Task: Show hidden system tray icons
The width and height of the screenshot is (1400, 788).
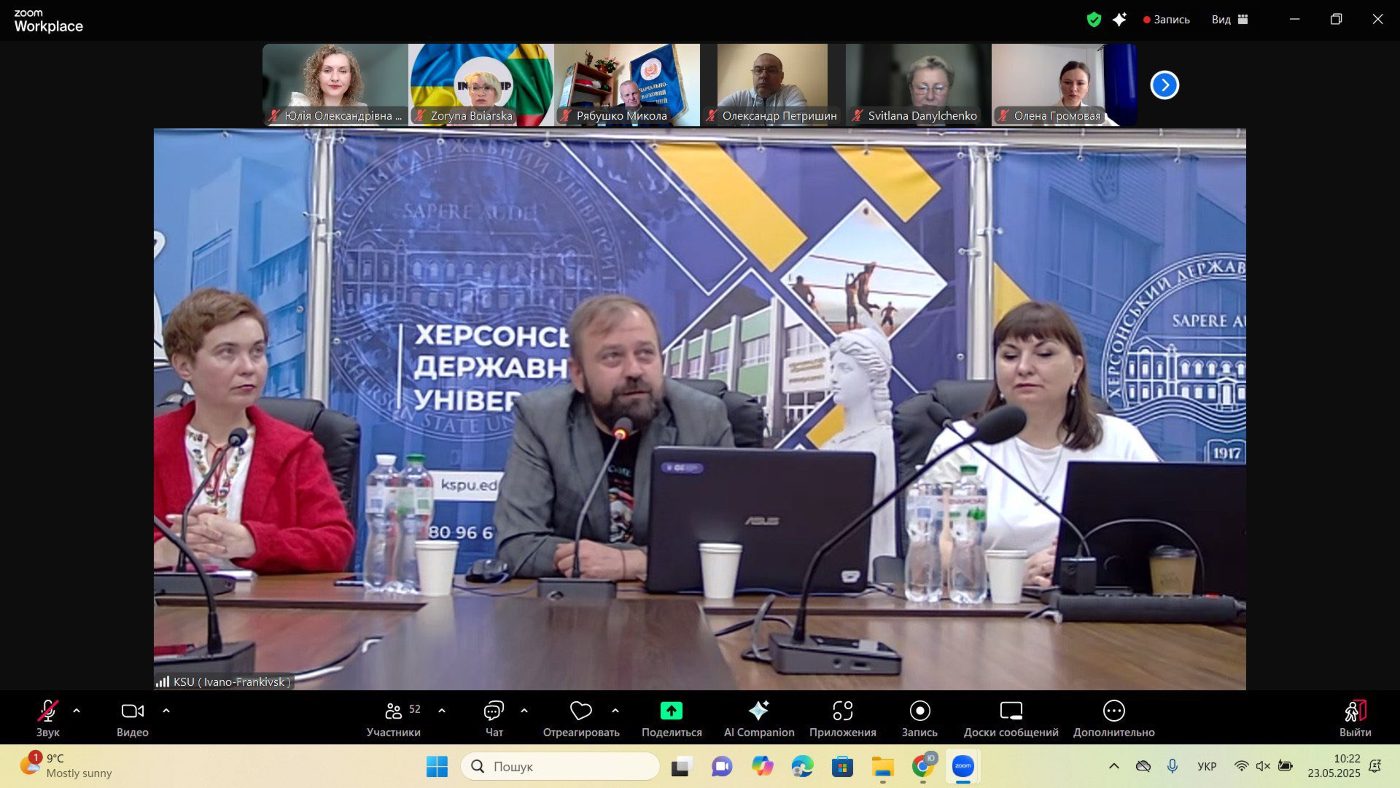Action: [1114, 766]
